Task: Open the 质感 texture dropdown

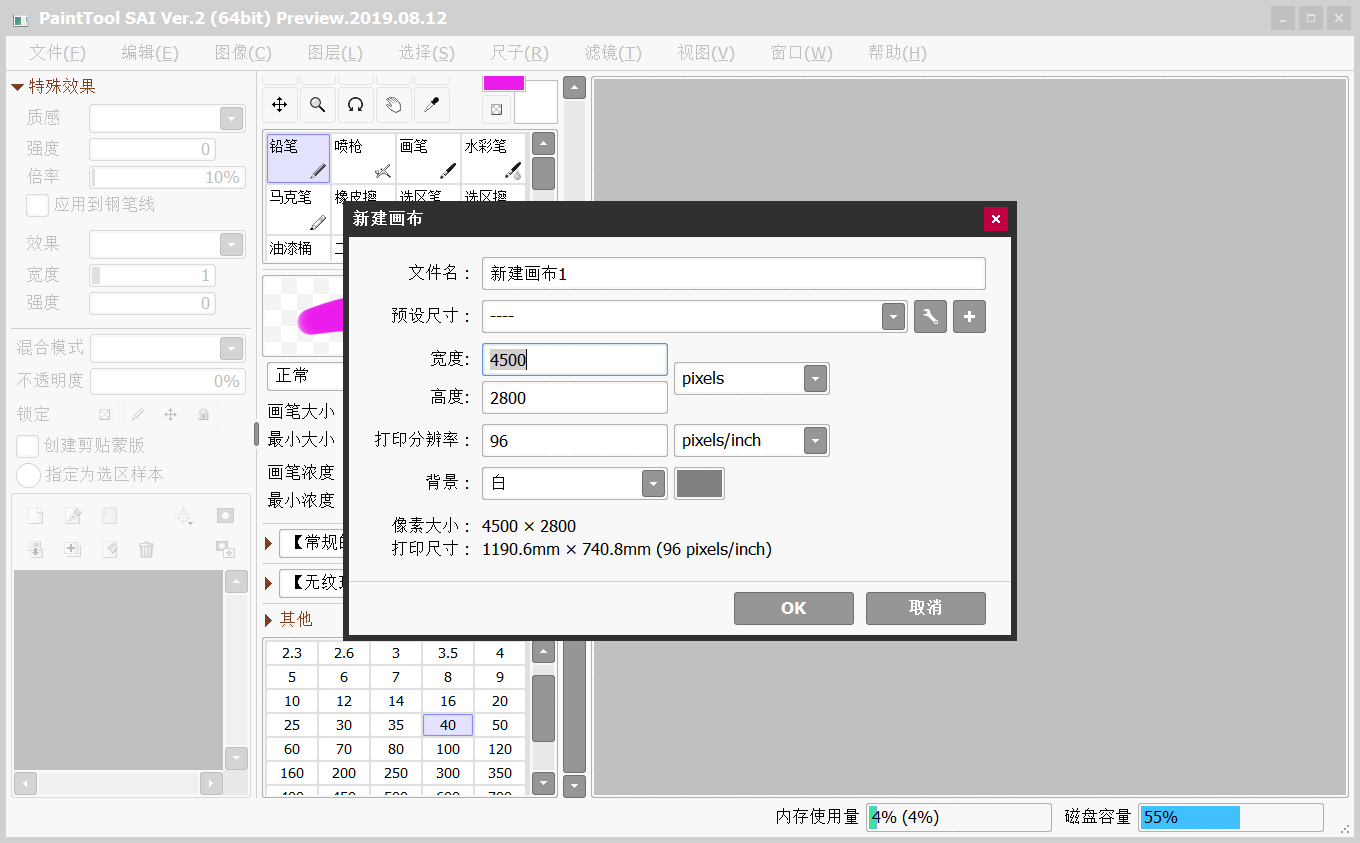Action: point(167,119)
